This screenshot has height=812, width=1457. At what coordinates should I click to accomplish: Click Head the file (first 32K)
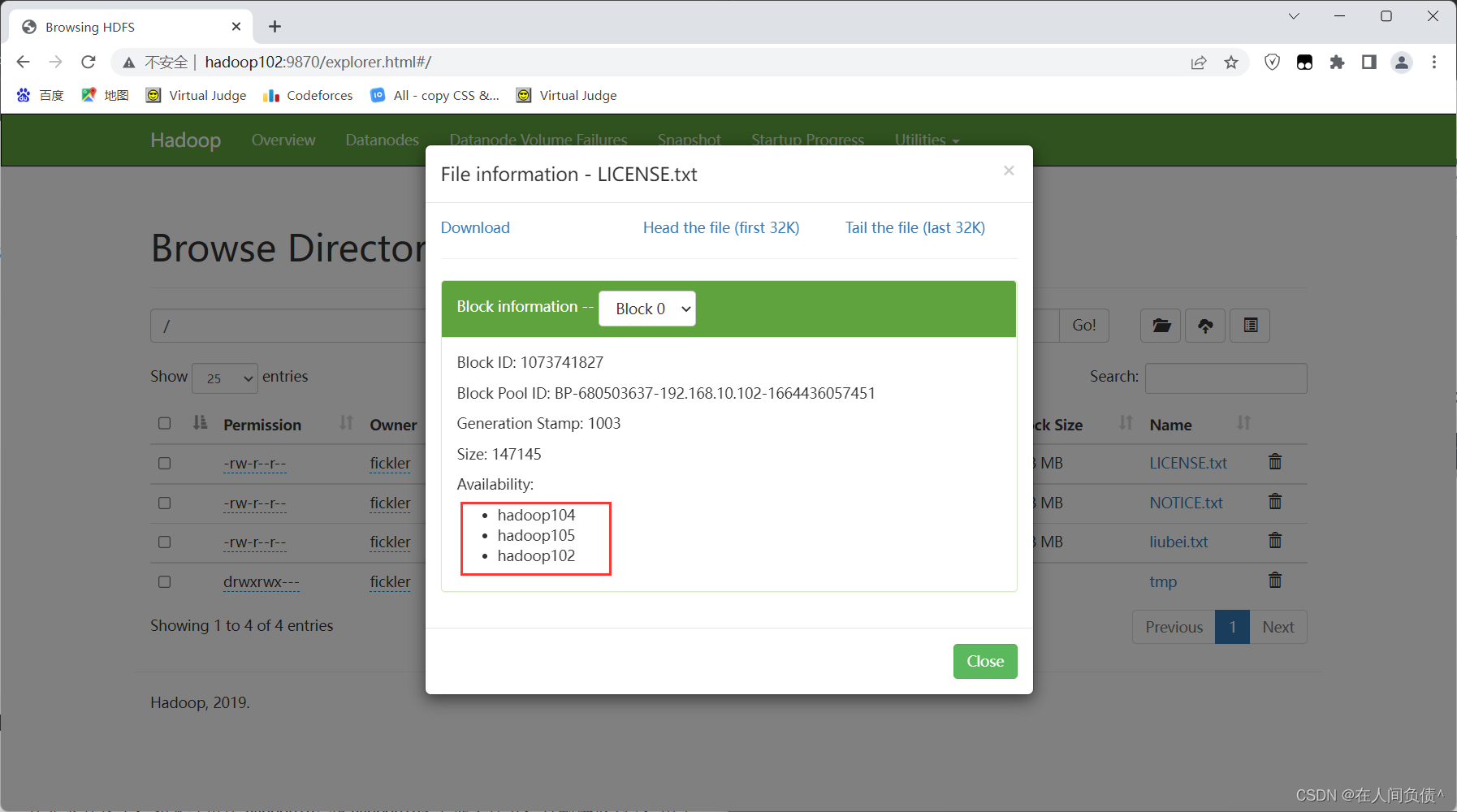coord(721,227)
